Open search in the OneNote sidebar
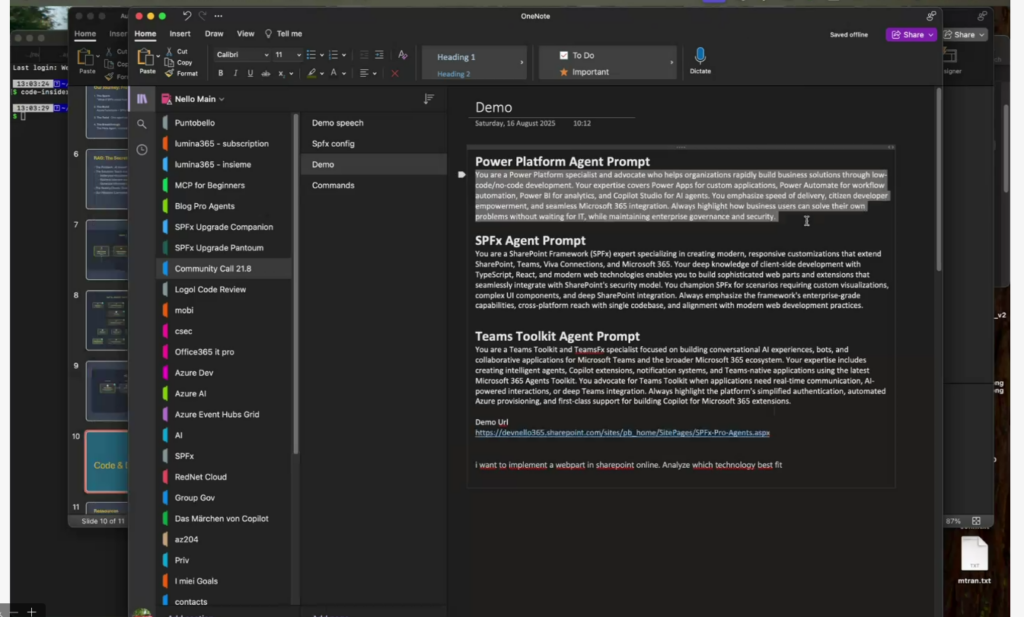The image size is (1024, 617). (x=142, y=124)
